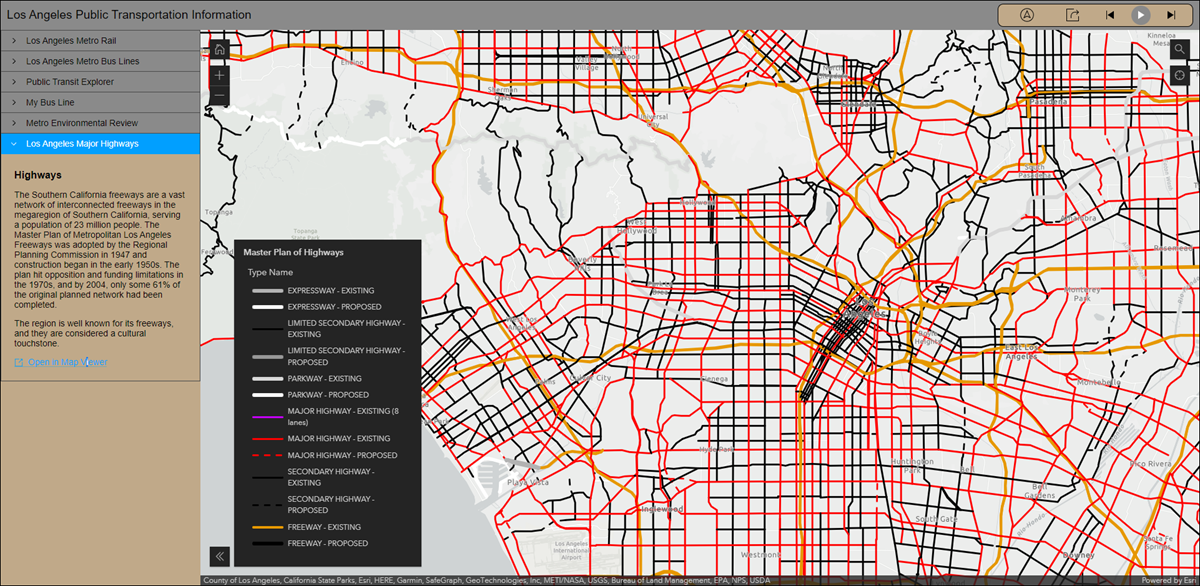Image resolution: width=1200 pixels, height=586 pixels.
Task: Expand Los Angeles Metro Rail chevron
Action: pos(13,41)
